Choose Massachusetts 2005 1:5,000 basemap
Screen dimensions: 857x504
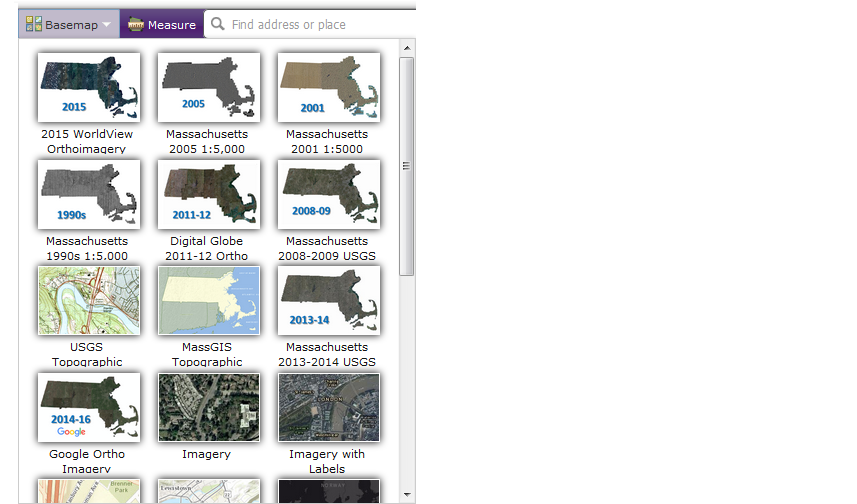tap(208, 87)
